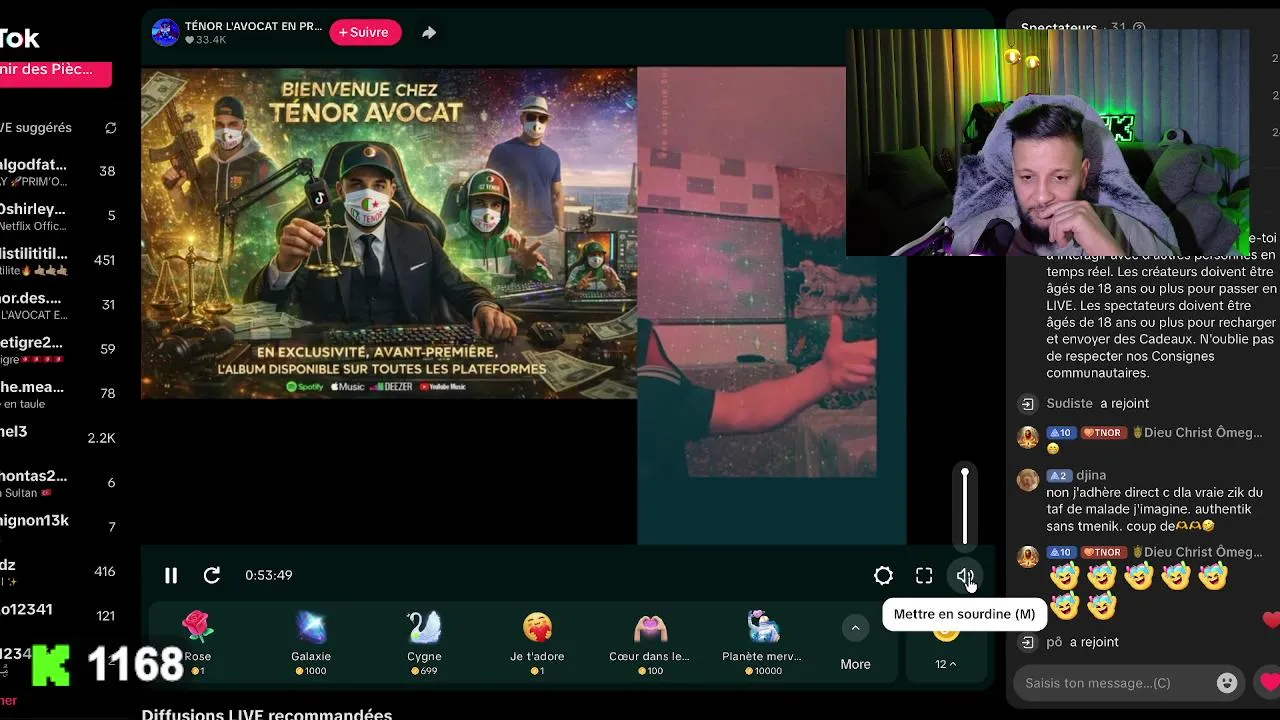Open stream quality settings icon
The image size is (1280, 720).
(883, 575)
